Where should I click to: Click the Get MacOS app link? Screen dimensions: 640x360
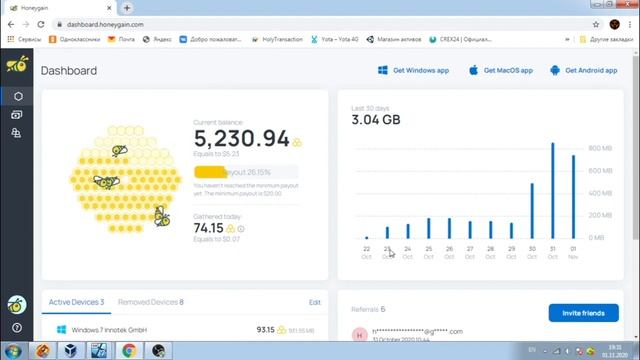tap(501, 70)
